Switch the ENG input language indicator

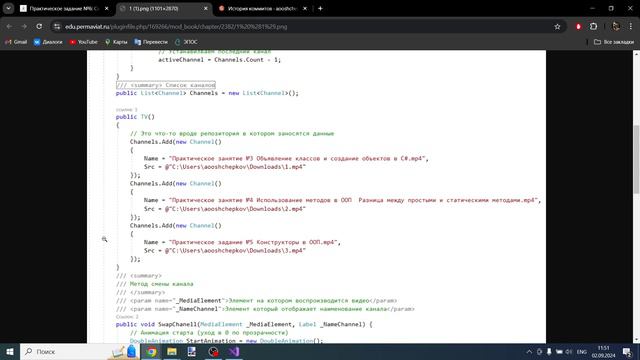(x=582, y=351)
